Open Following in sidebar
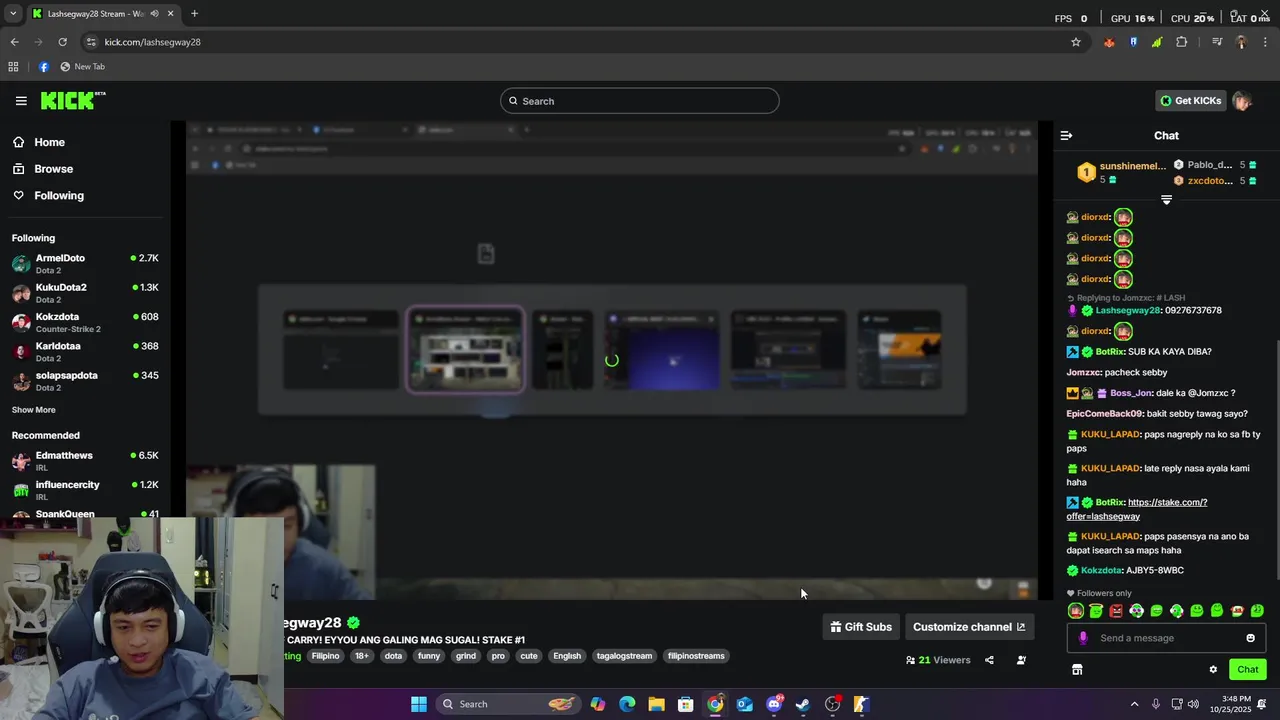1280x720 pixels. (x=59, y=196)
